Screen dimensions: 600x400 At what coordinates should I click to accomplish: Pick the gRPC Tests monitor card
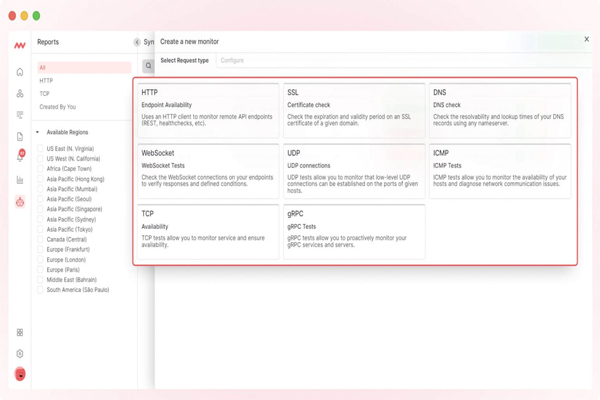click(x=354, y=230)
